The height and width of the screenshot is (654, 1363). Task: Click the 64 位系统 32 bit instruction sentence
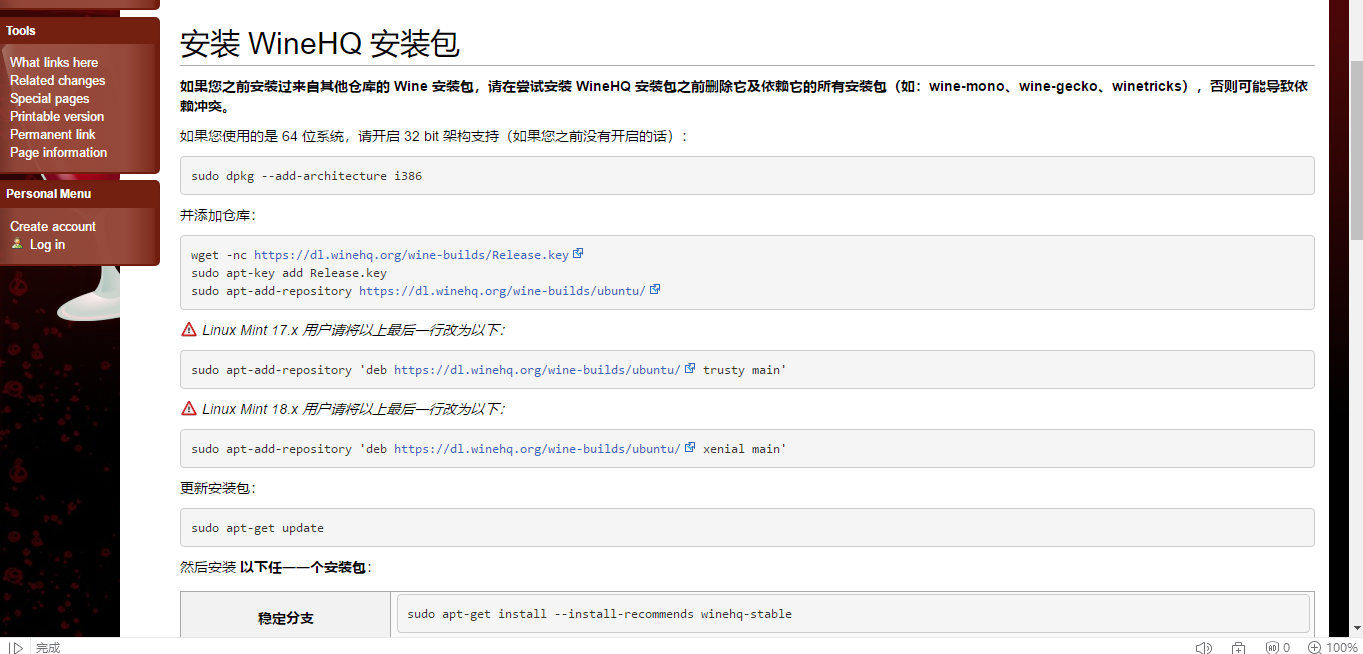pos(434,136)
